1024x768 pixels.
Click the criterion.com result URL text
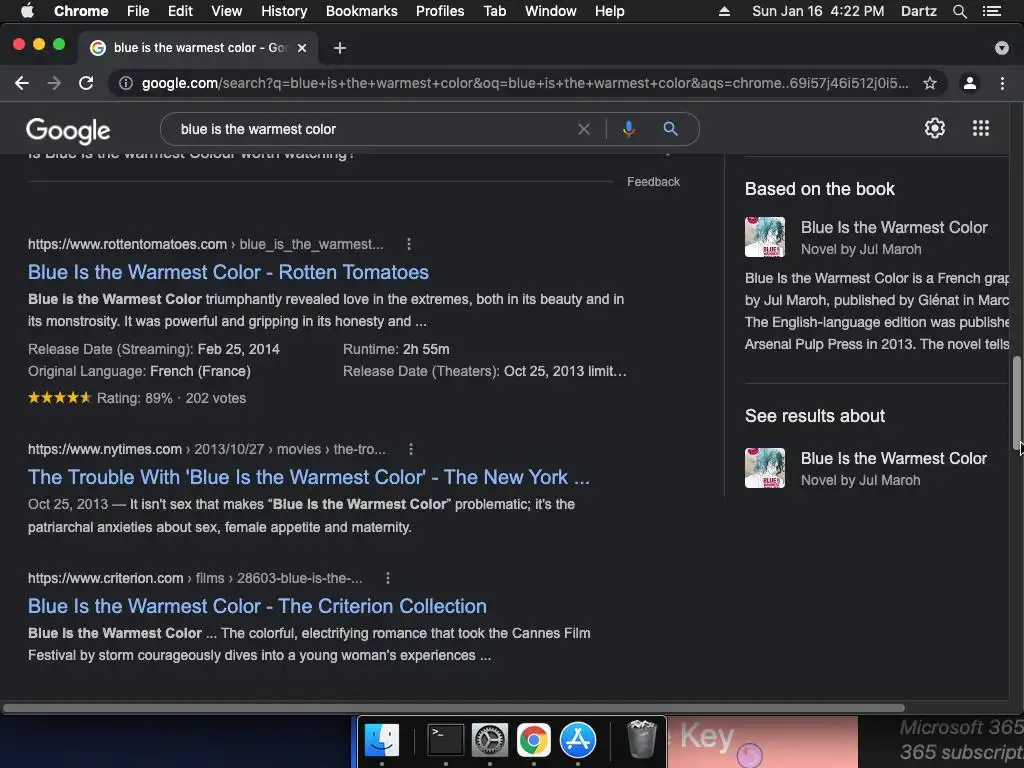tap(195, 578)
